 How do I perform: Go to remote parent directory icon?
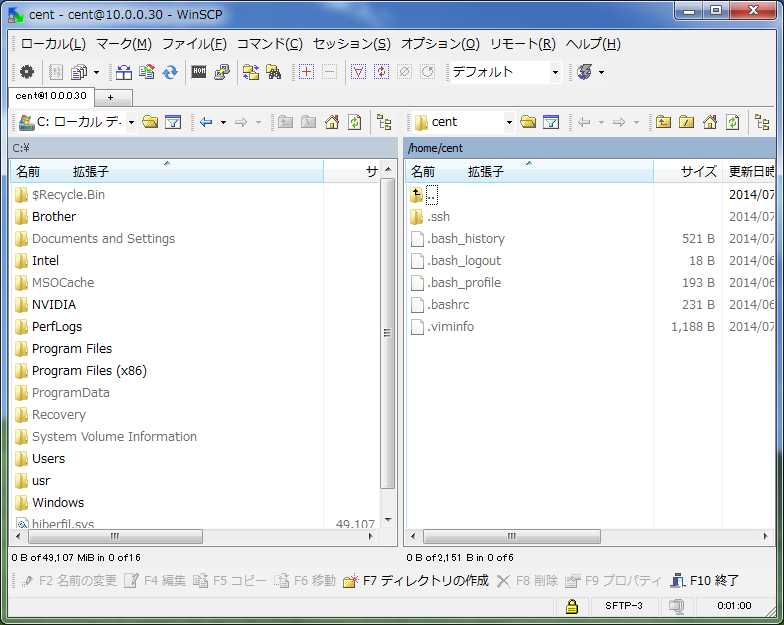[x=664, y=122]
